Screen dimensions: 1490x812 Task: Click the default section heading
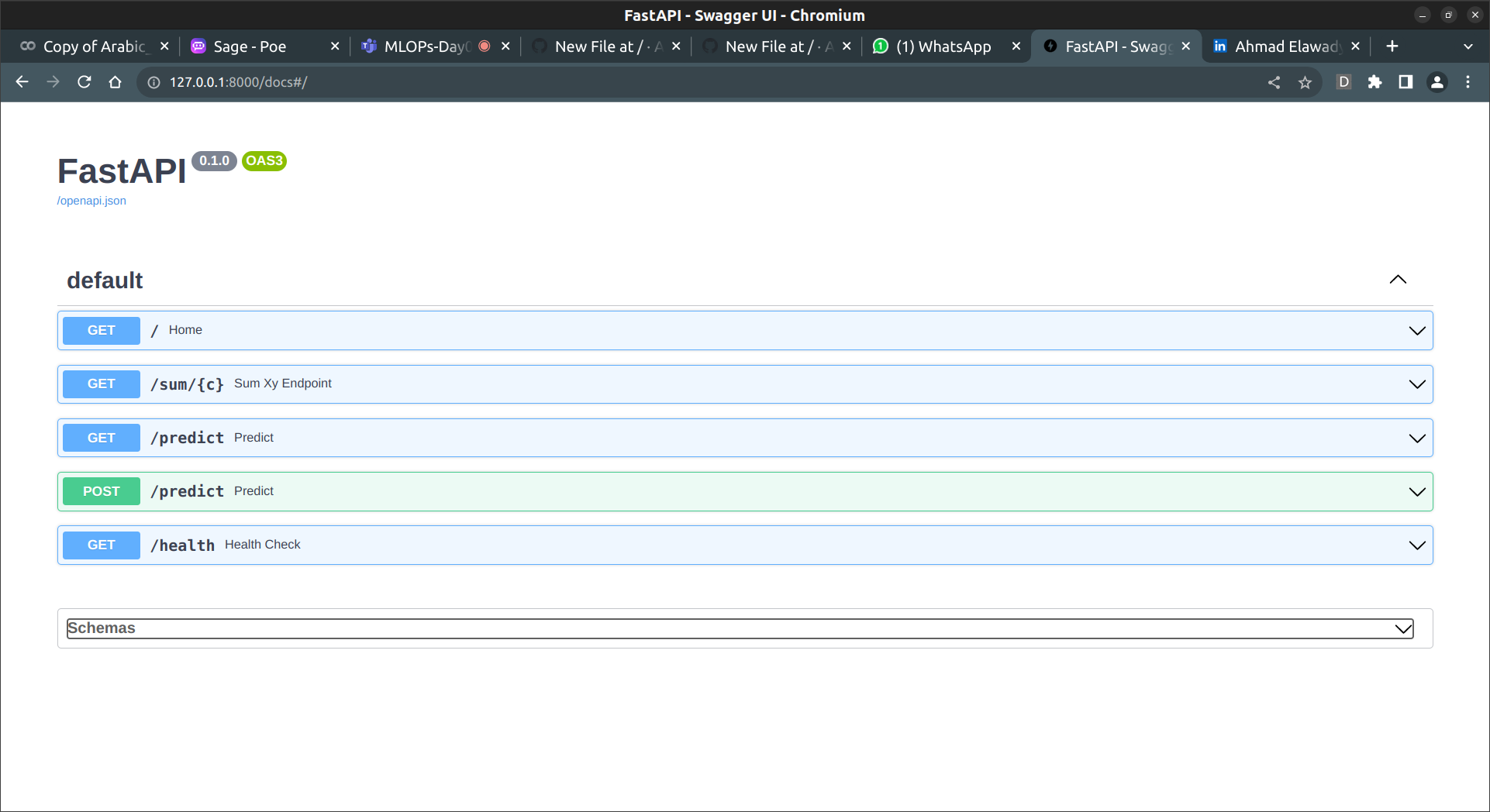tap(105, 280)
